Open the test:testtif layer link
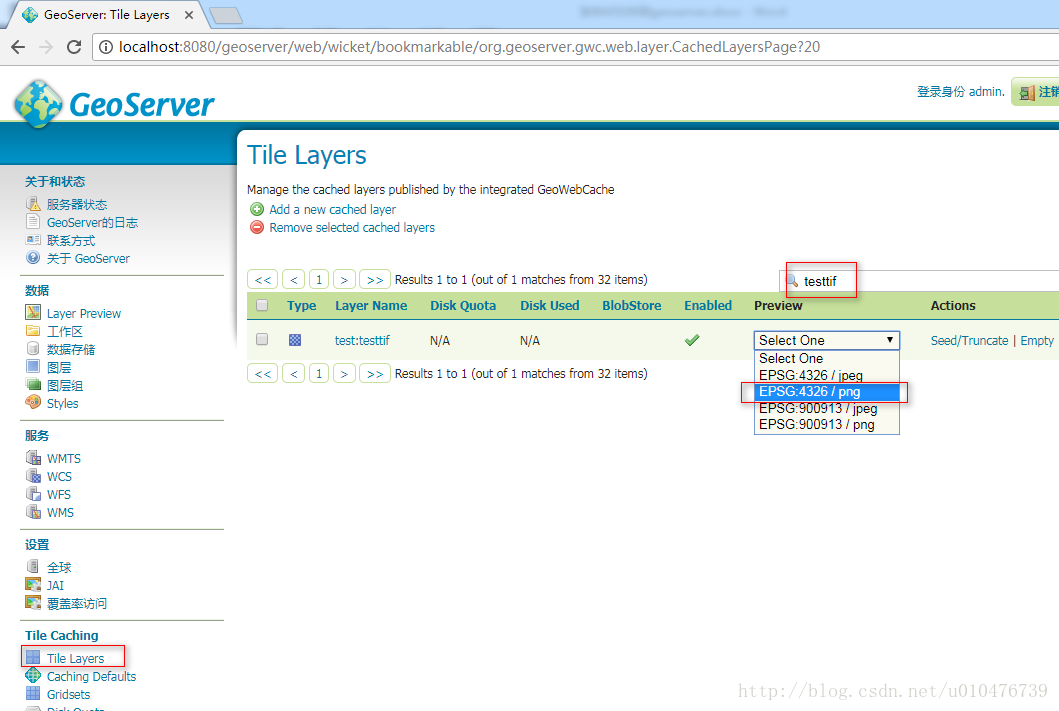Screen dimensions: 1059x711 [x=362, y=340]
